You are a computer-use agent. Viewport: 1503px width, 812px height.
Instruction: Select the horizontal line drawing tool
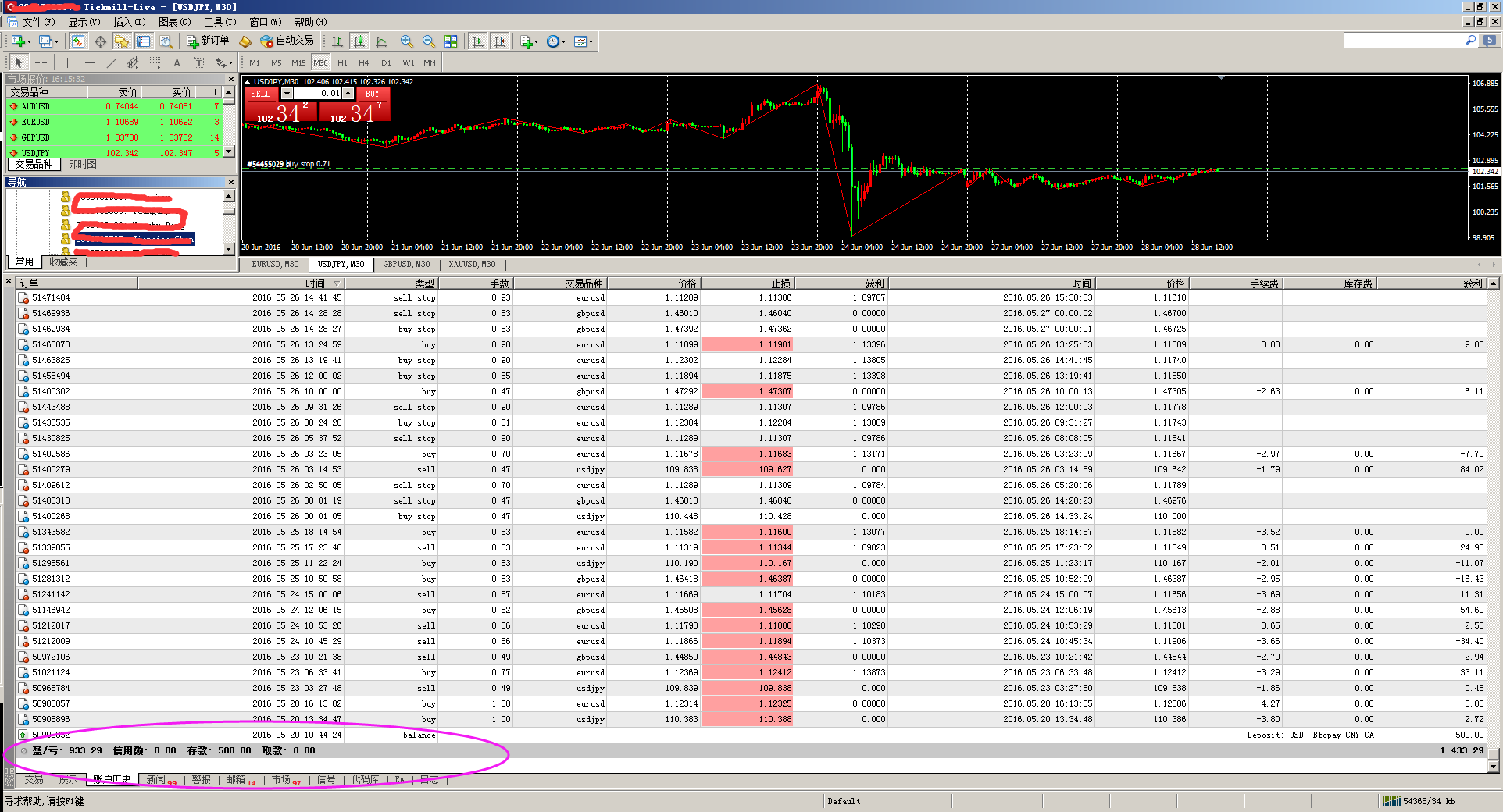[90, 62]
